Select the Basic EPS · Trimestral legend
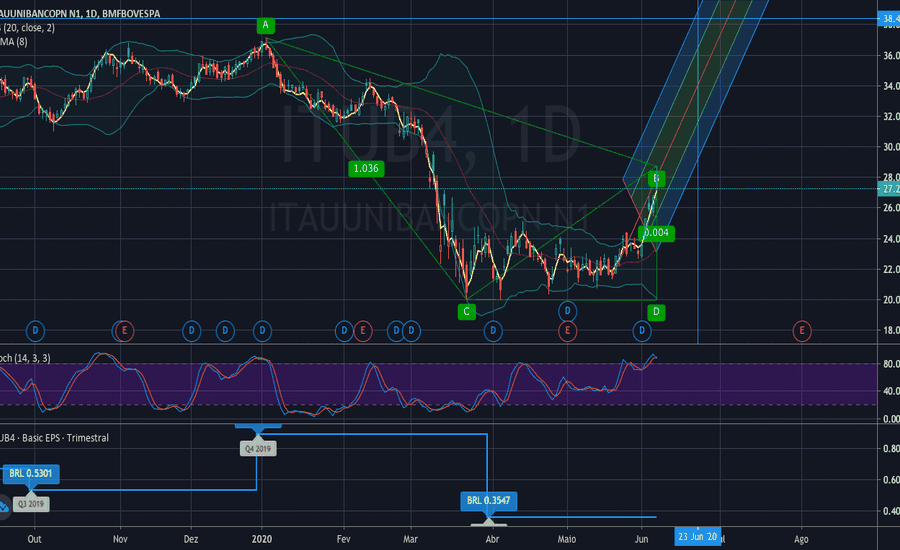900x550 pixels. [x=55, y=438]
